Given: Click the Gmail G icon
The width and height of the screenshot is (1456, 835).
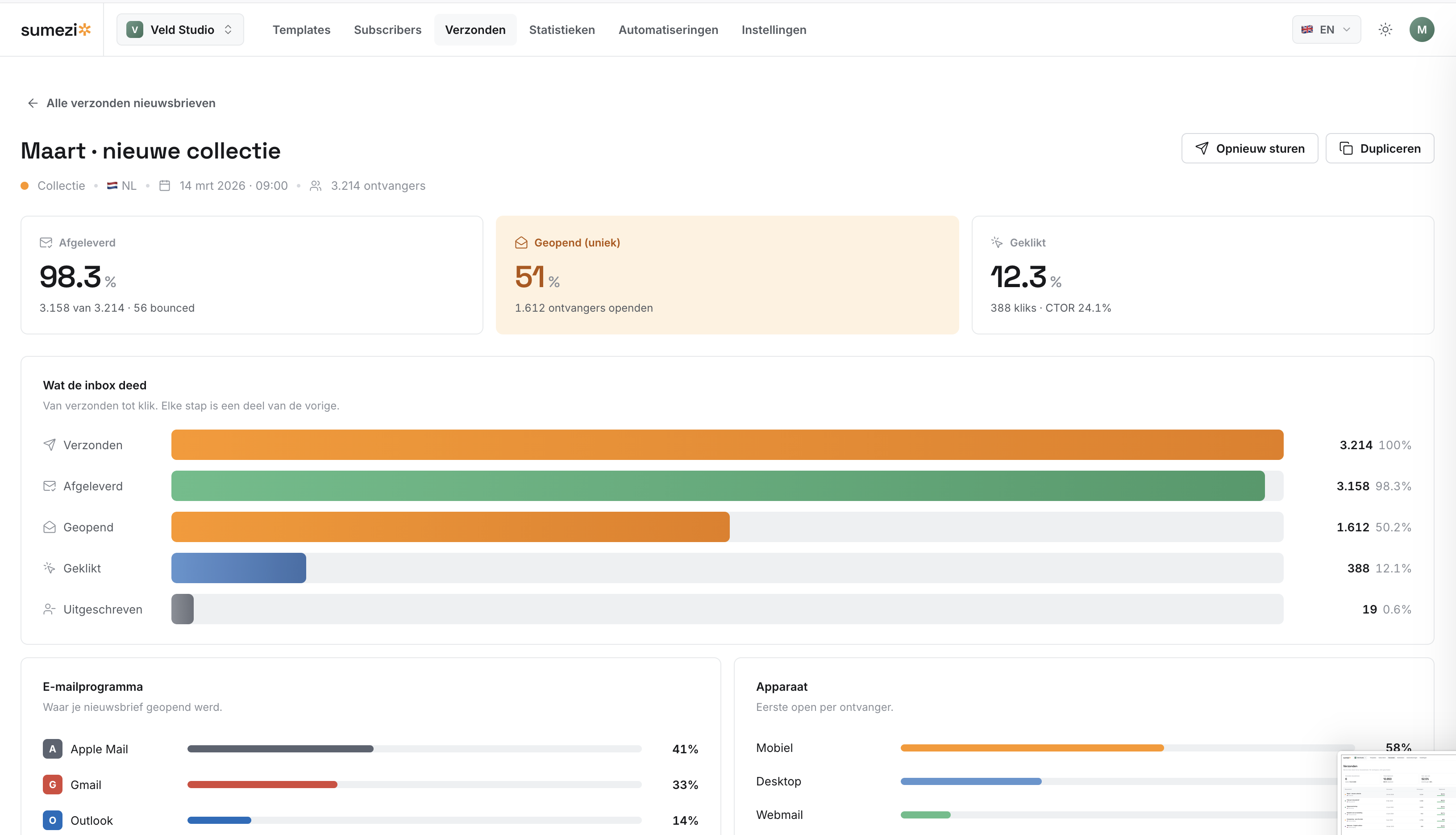Looking at the screenshot, I should click(52, 785).
